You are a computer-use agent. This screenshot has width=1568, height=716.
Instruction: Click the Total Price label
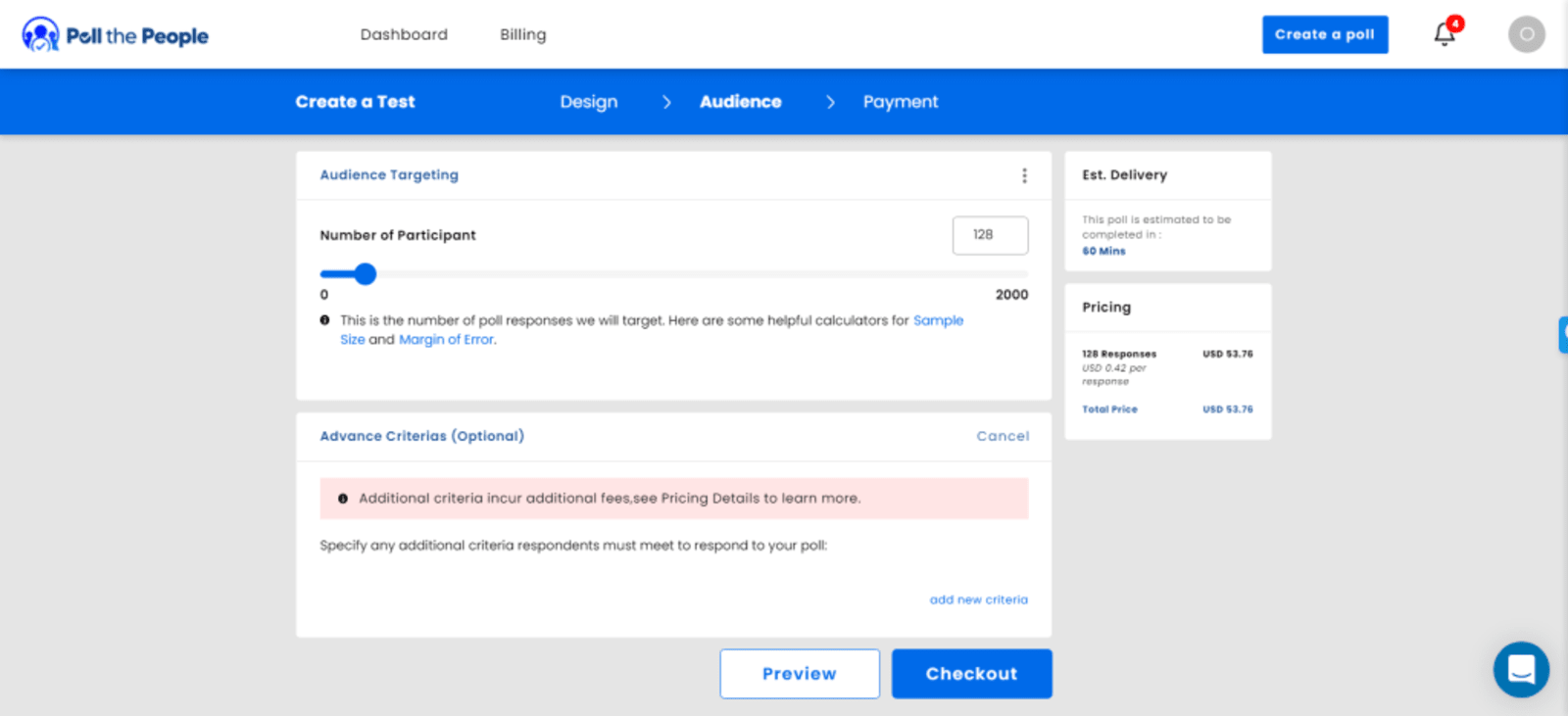1109,409
